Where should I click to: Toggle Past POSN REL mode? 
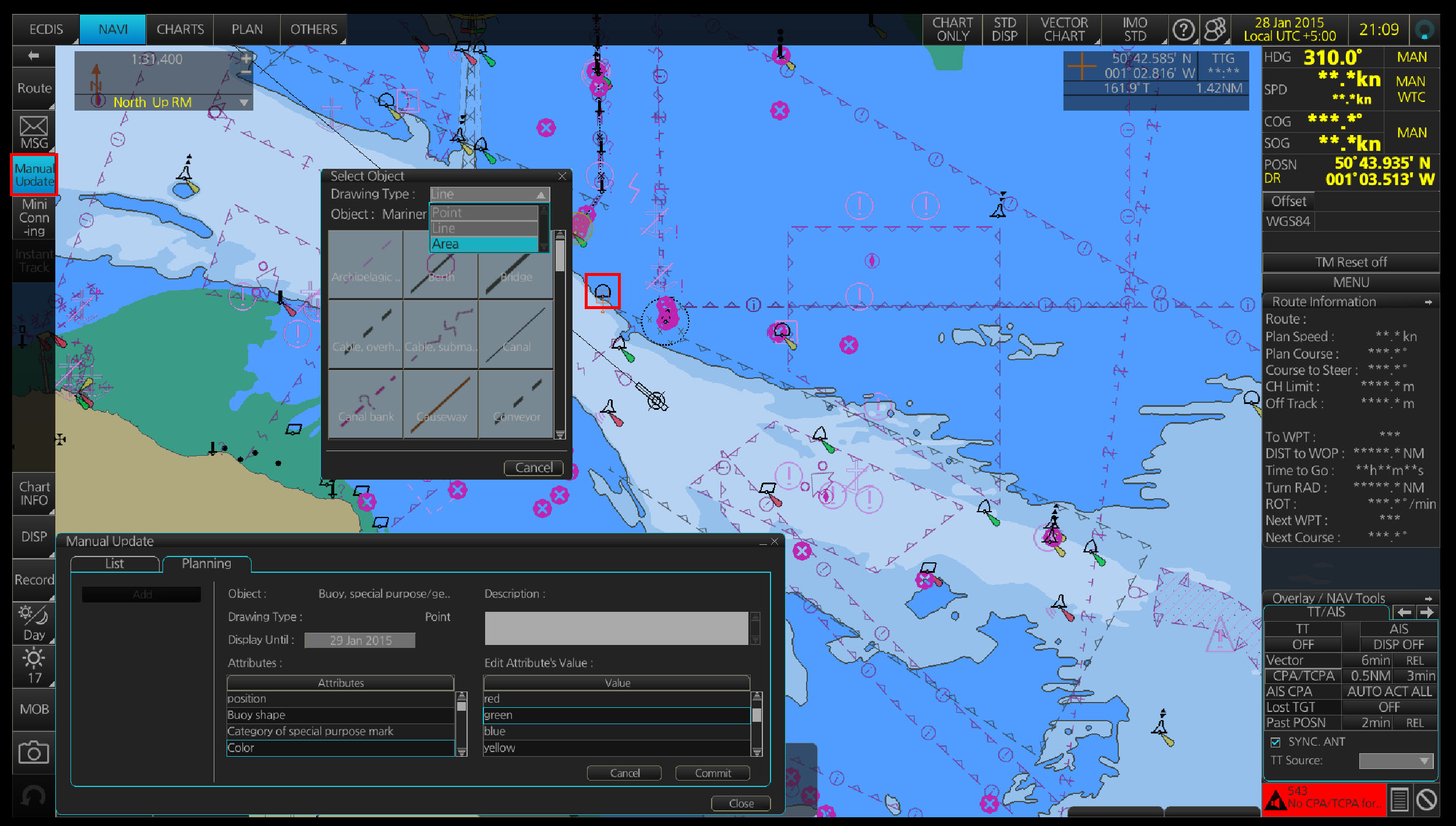(1415, 723)
